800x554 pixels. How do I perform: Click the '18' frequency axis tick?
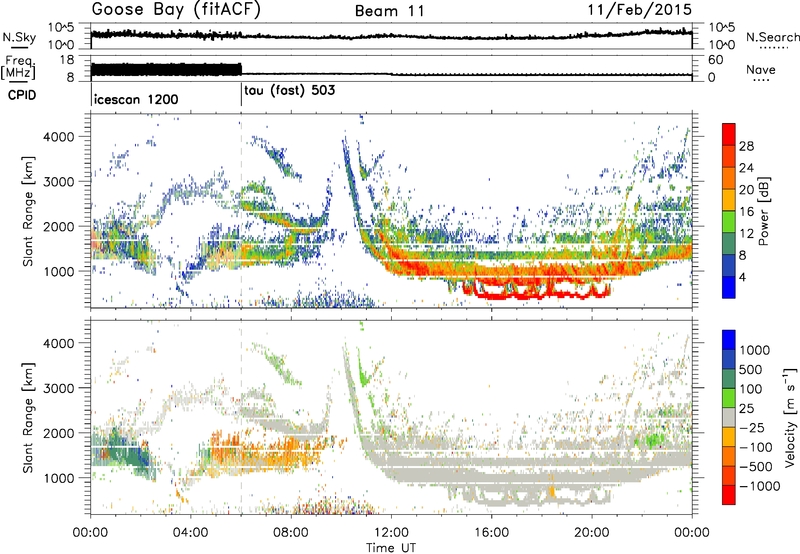[67, 60]
